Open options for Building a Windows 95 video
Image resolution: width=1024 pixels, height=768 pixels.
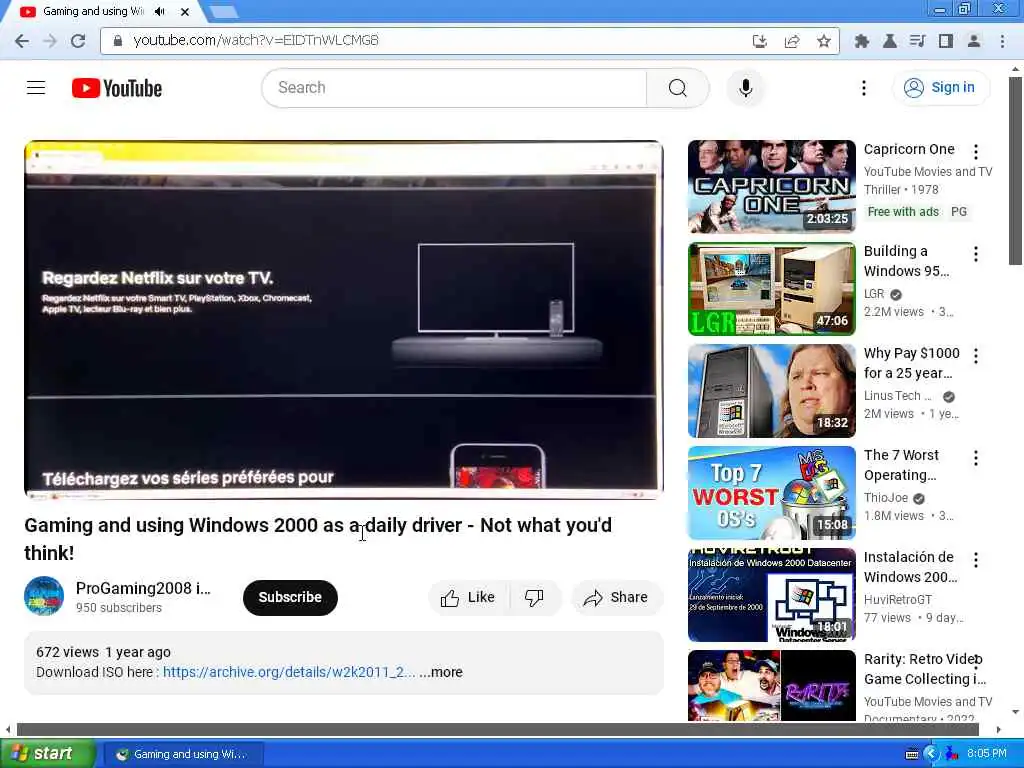click(976, 254)
